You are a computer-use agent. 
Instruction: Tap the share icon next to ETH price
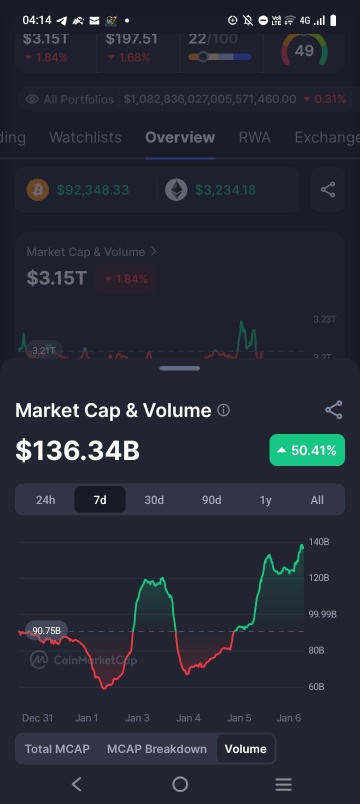click(328, 190)
